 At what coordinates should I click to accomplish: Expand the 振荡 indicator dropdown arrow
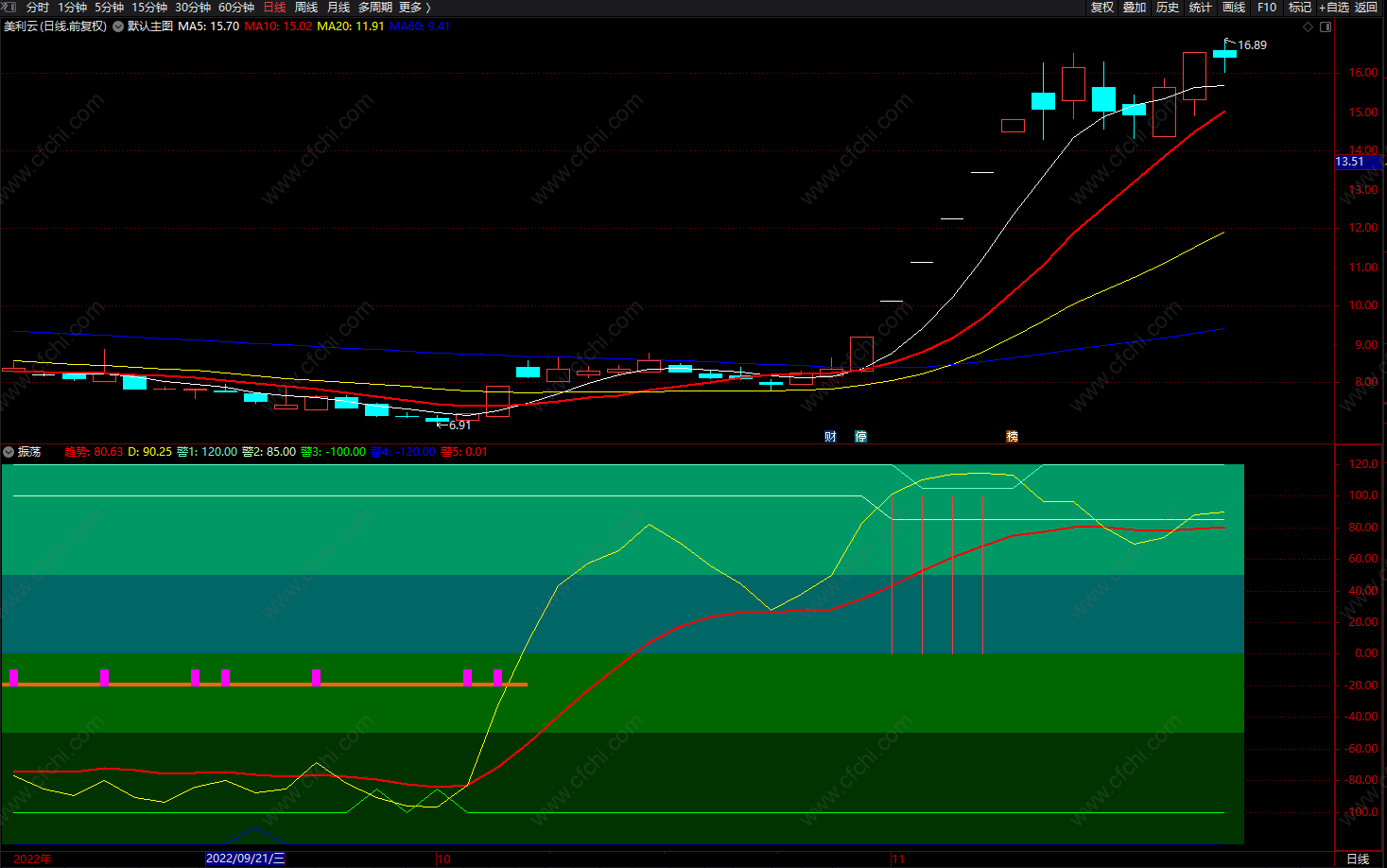click(9, 452)
